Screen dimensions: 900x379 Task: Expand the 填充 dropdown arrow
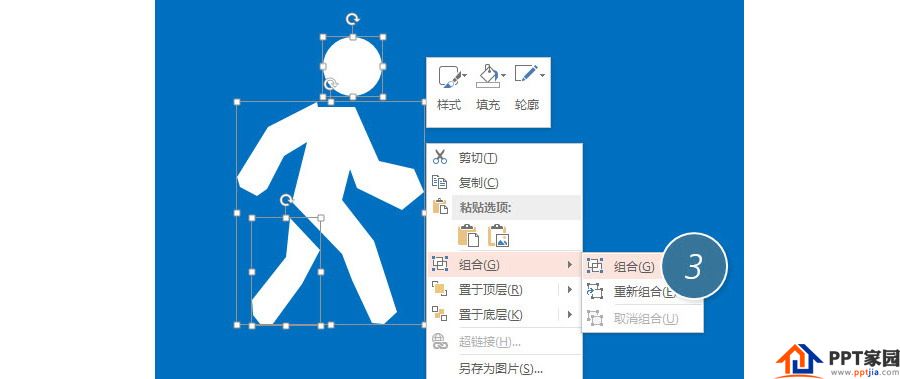coord(503,75)
